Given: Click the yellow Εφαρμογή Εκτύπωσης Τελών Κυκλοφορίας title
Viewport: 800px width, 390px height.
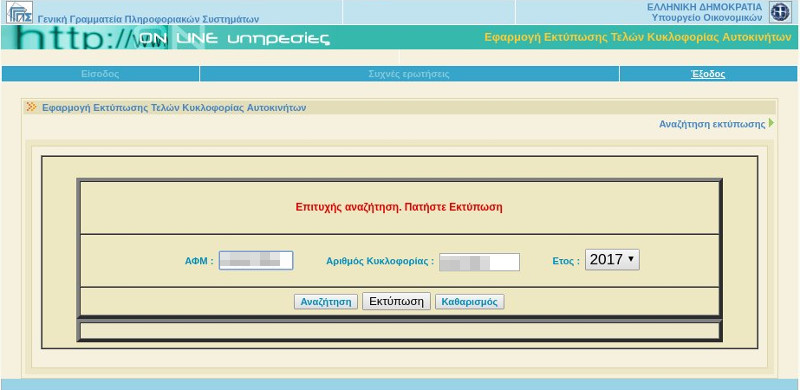Looking at the screenshot, I should coord(638,37).
